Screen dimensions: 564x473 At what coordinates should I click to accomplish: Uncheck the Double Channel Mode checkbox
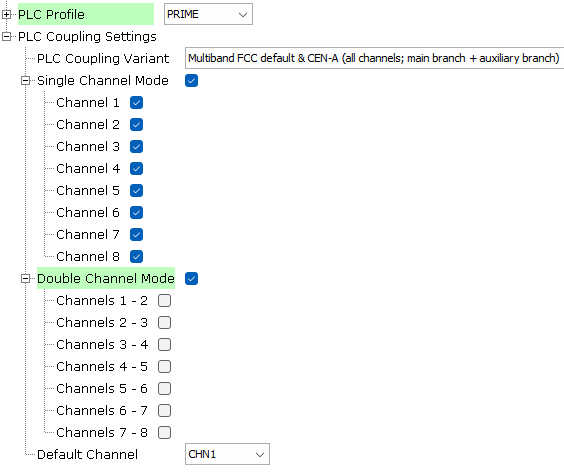click(x=191, y=278)
